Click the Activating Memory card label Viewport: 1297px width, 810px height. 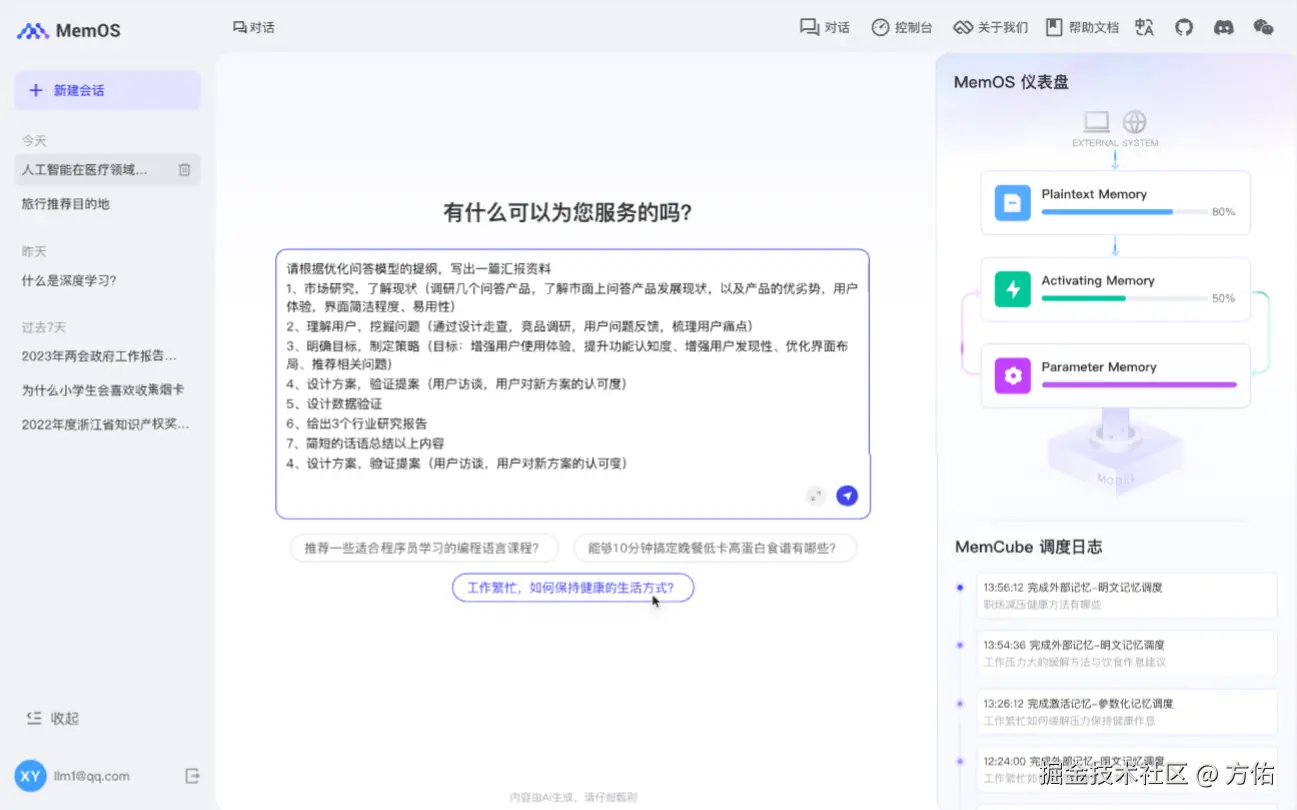click(1098, 281)
